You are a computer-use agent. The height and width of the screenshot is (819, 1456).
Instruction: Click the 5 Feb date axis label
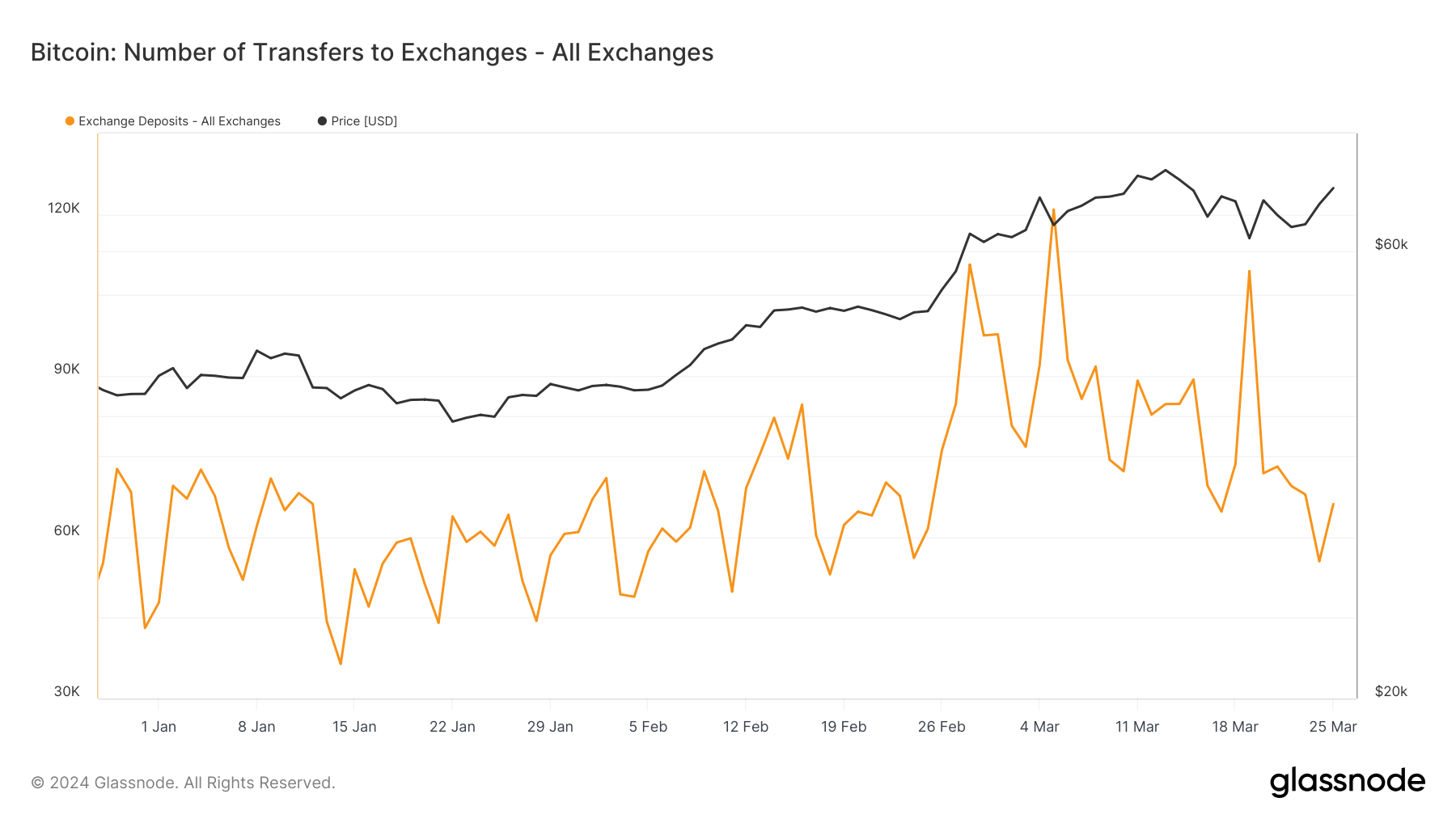tap(648, 727)
